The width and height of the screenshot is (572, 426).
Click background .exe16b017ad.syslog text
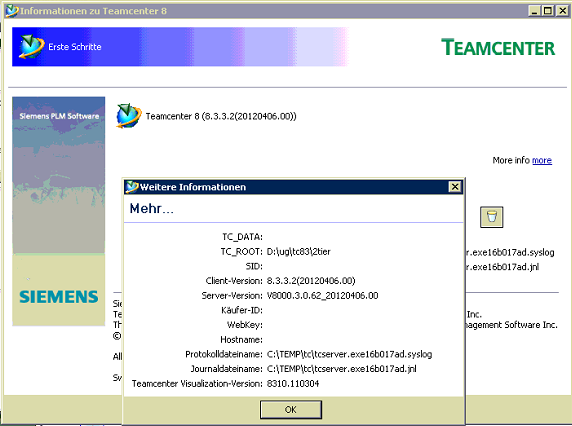point(510,252)
